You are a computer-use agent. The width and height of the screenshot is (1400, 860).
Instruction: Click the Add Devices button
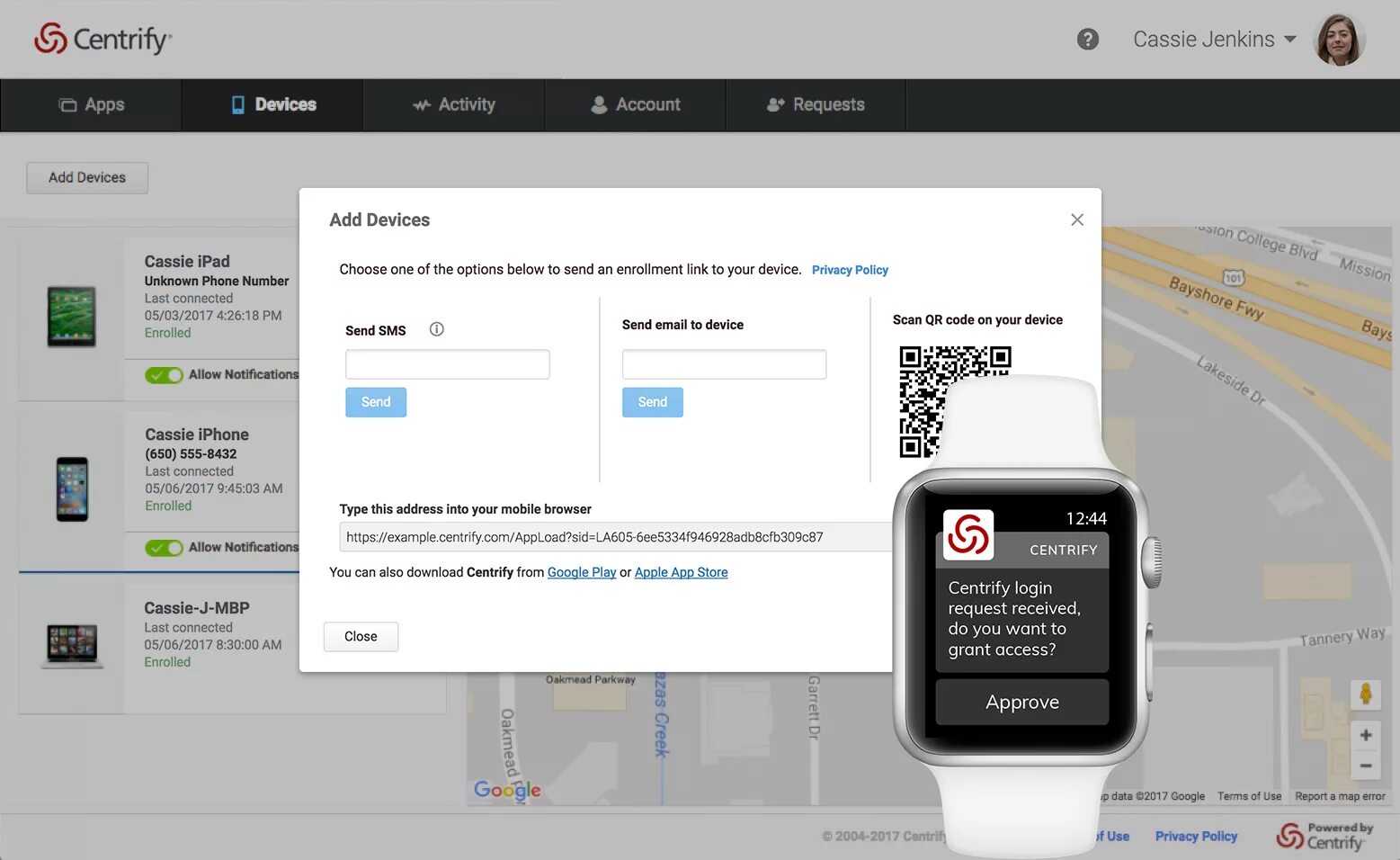[87, 177]
